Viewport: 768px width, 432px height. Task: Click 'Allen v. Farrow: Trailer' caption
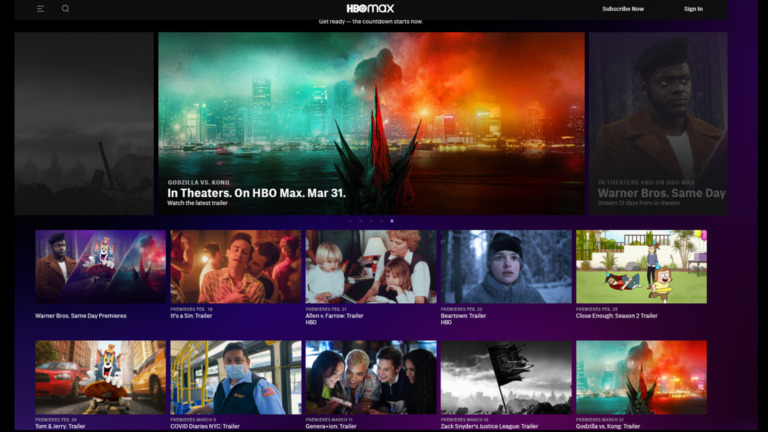tap(335, 316)
